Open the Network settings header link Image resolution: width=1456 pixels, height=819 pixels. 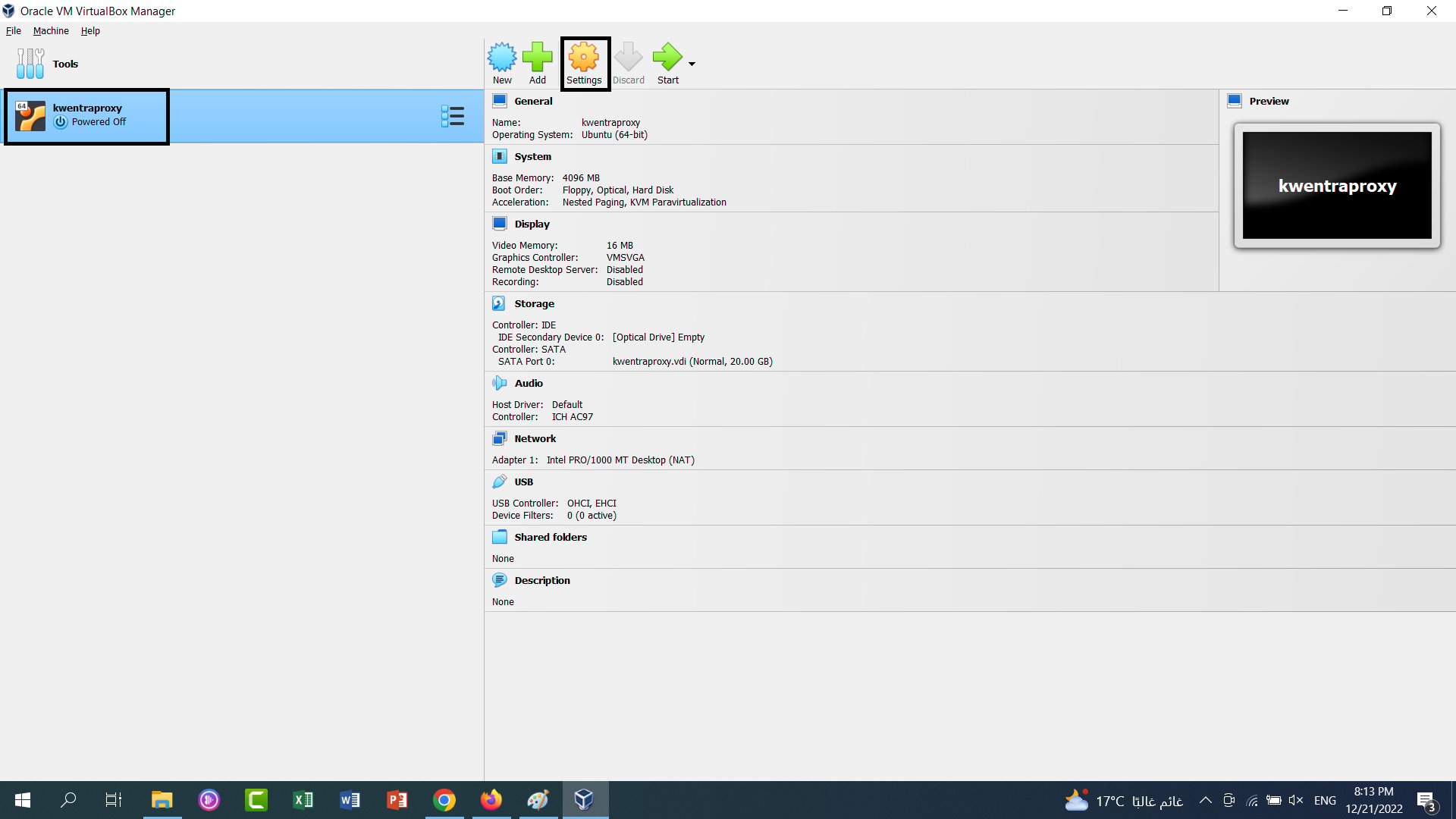(x=535, y=438)
